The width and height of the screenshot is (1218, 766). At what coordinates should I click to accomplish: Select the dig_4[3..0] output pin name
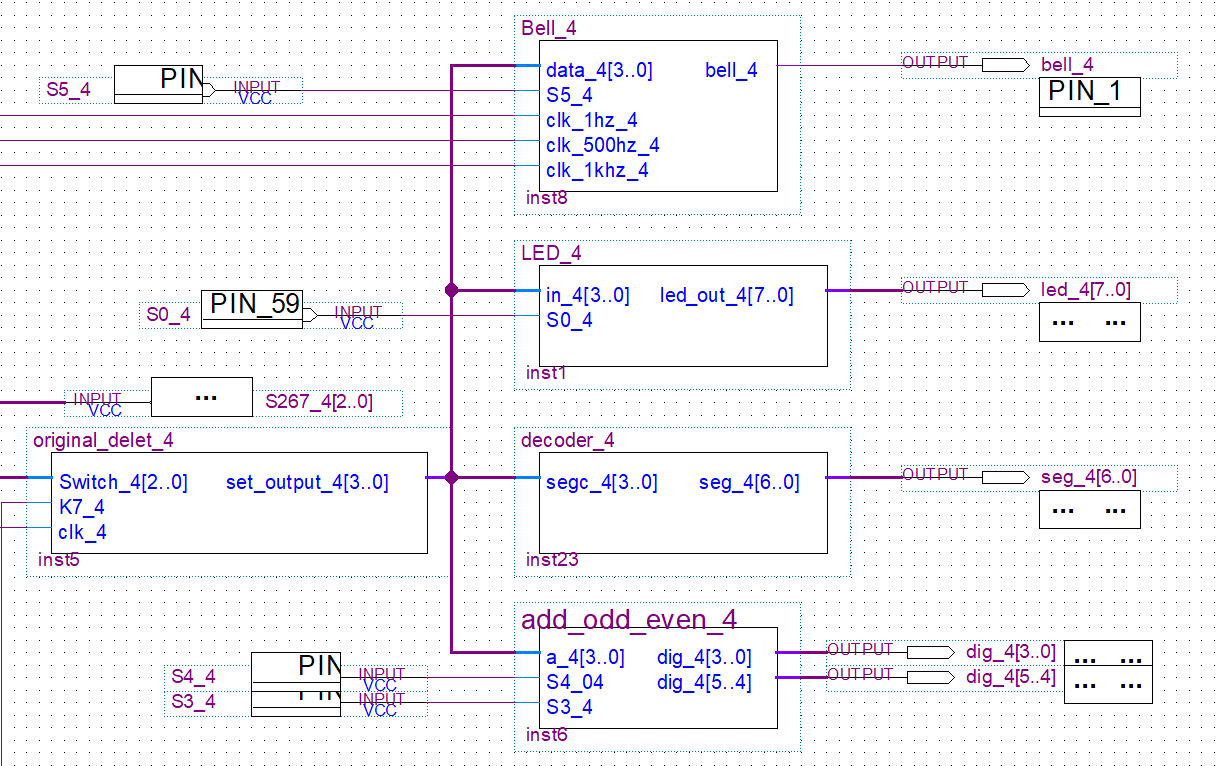click(1011, 652)
